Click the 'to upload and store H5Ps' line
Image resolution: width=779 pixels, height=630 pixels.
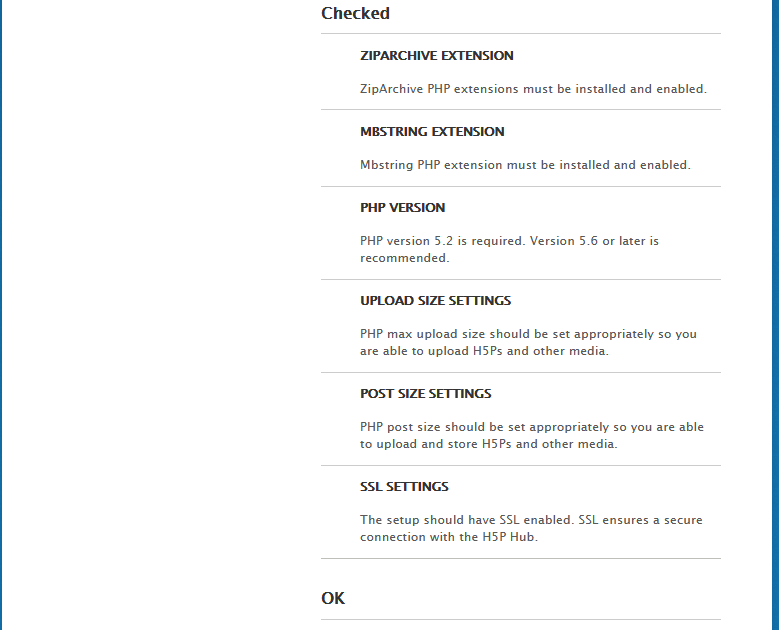(489, 444)
